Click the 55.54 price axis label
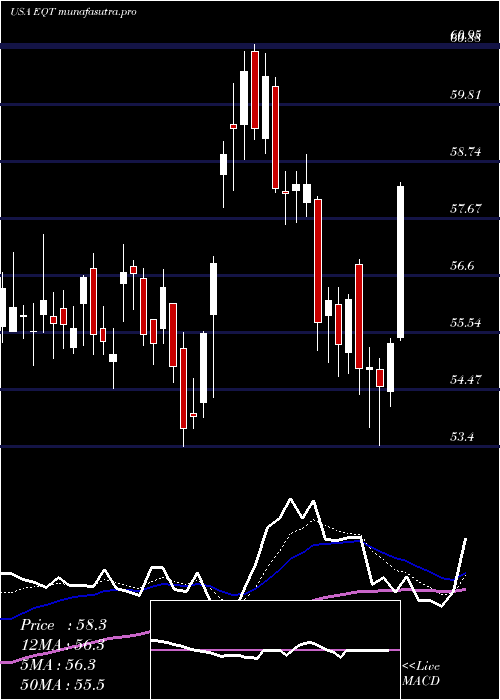500x700 pixels. 466,322
